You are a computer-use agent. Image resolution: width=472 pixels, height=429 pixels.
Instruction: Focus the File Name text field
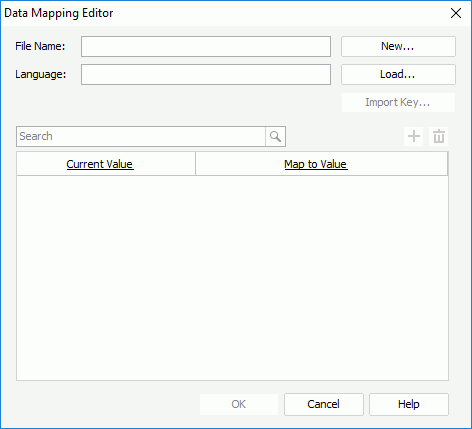[206, 47]
